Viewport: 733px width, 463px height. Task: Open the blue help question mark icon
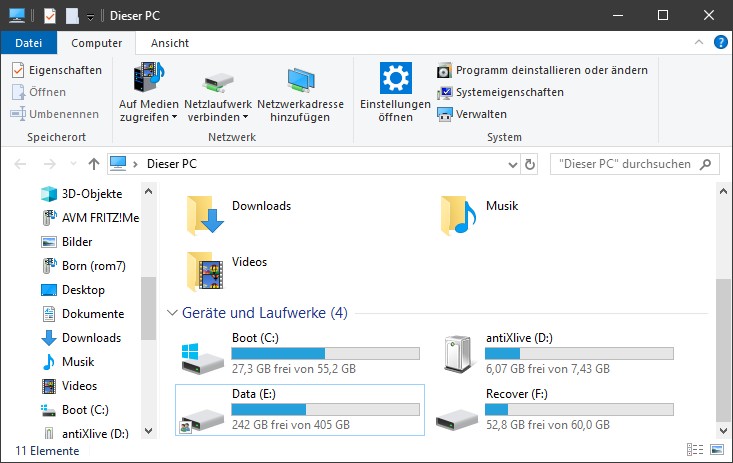point(720,43)
